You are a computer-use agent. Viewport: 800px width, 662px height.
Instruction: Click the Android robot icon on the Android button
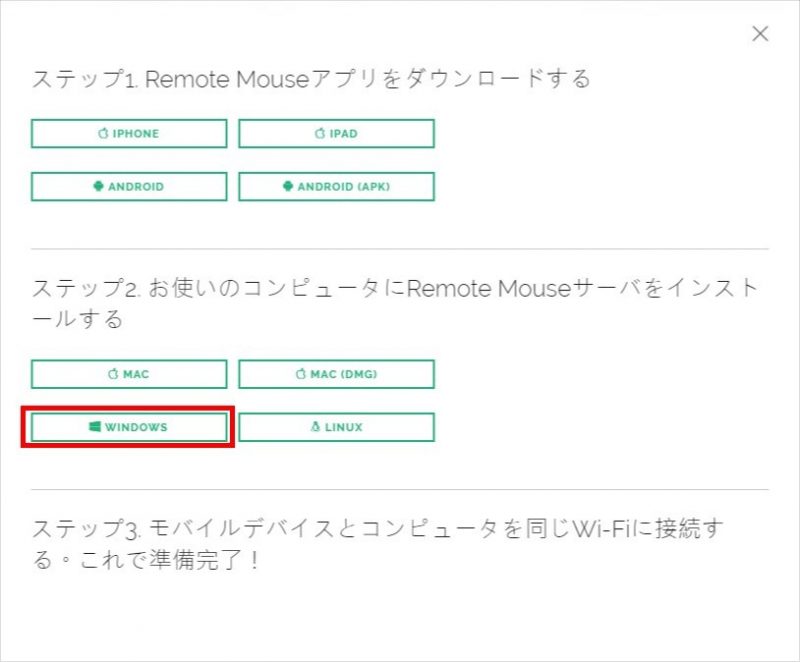point(98,186)
